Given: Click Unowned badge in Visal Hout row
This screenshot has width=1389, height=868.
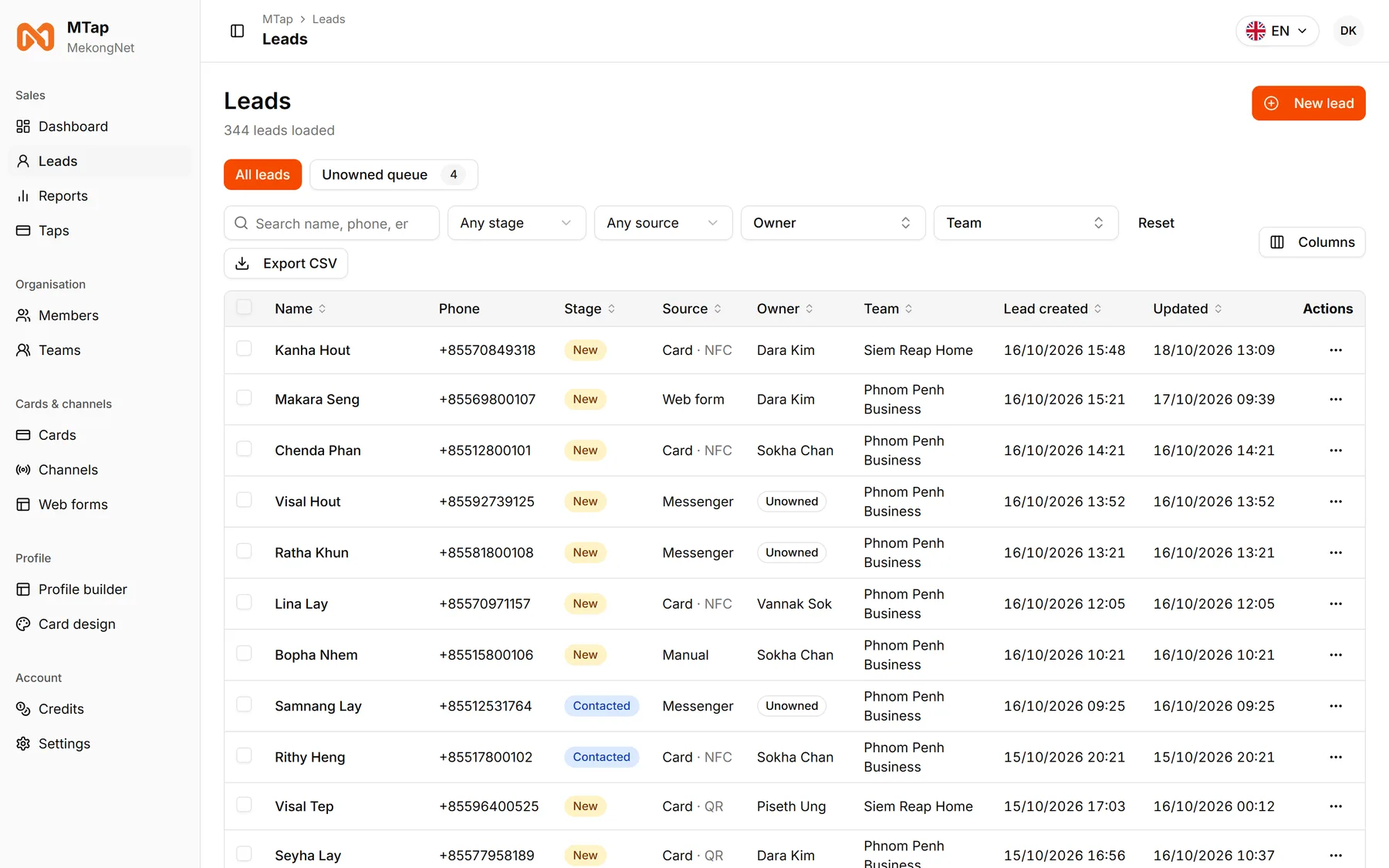Looking at the screenshot, I should coord(792,502).
